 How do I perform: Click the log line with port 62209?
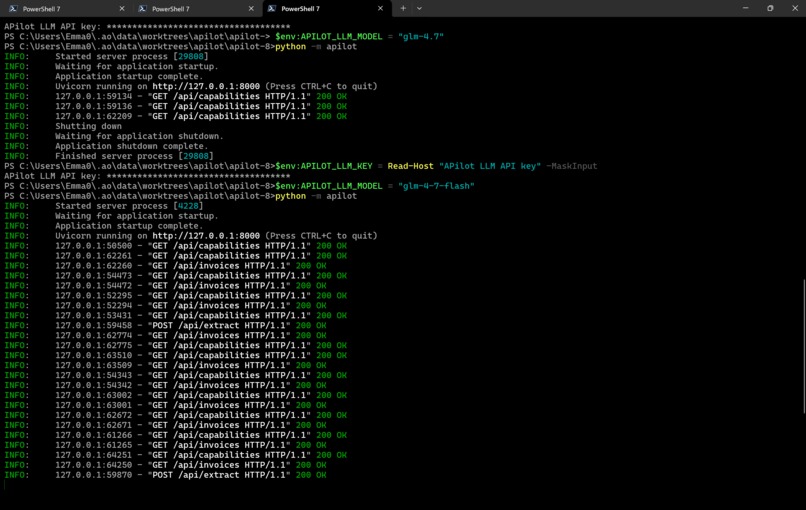coord(175,117)
